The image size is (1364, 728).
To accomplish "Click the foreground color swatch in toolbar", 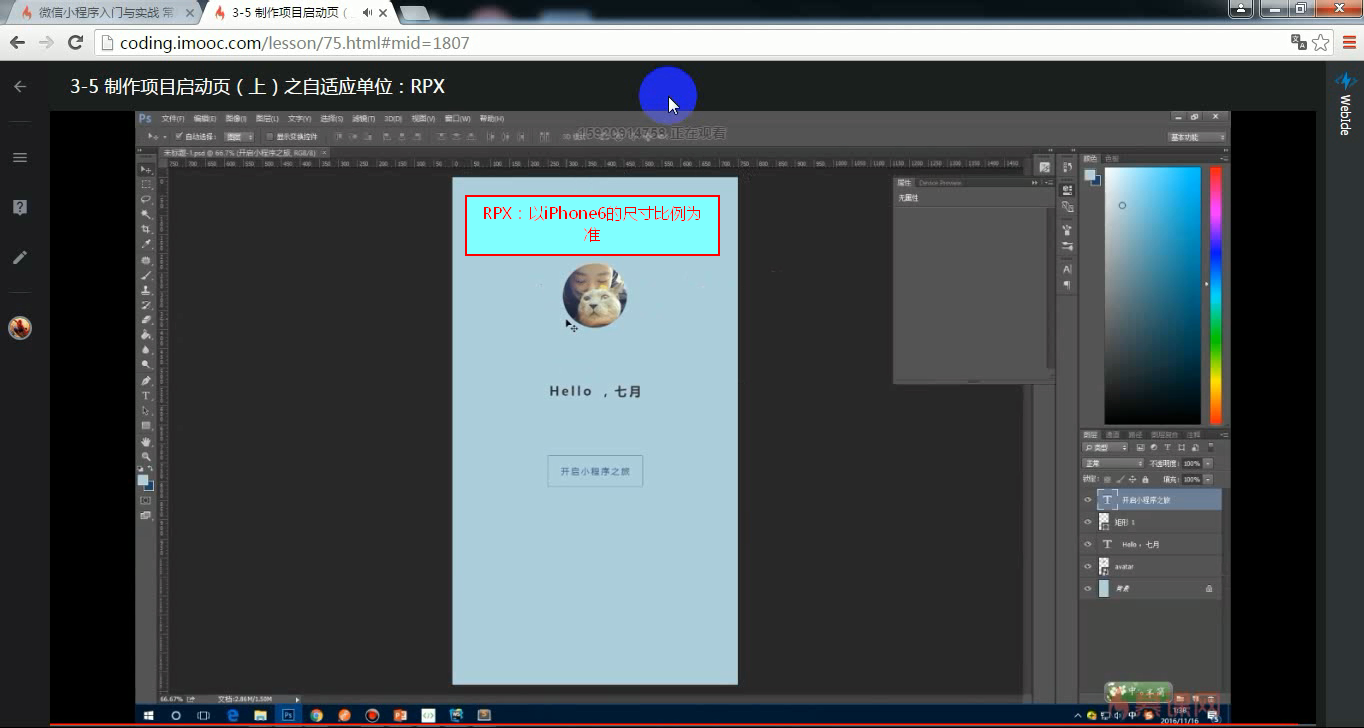I will tap(143, 480).
